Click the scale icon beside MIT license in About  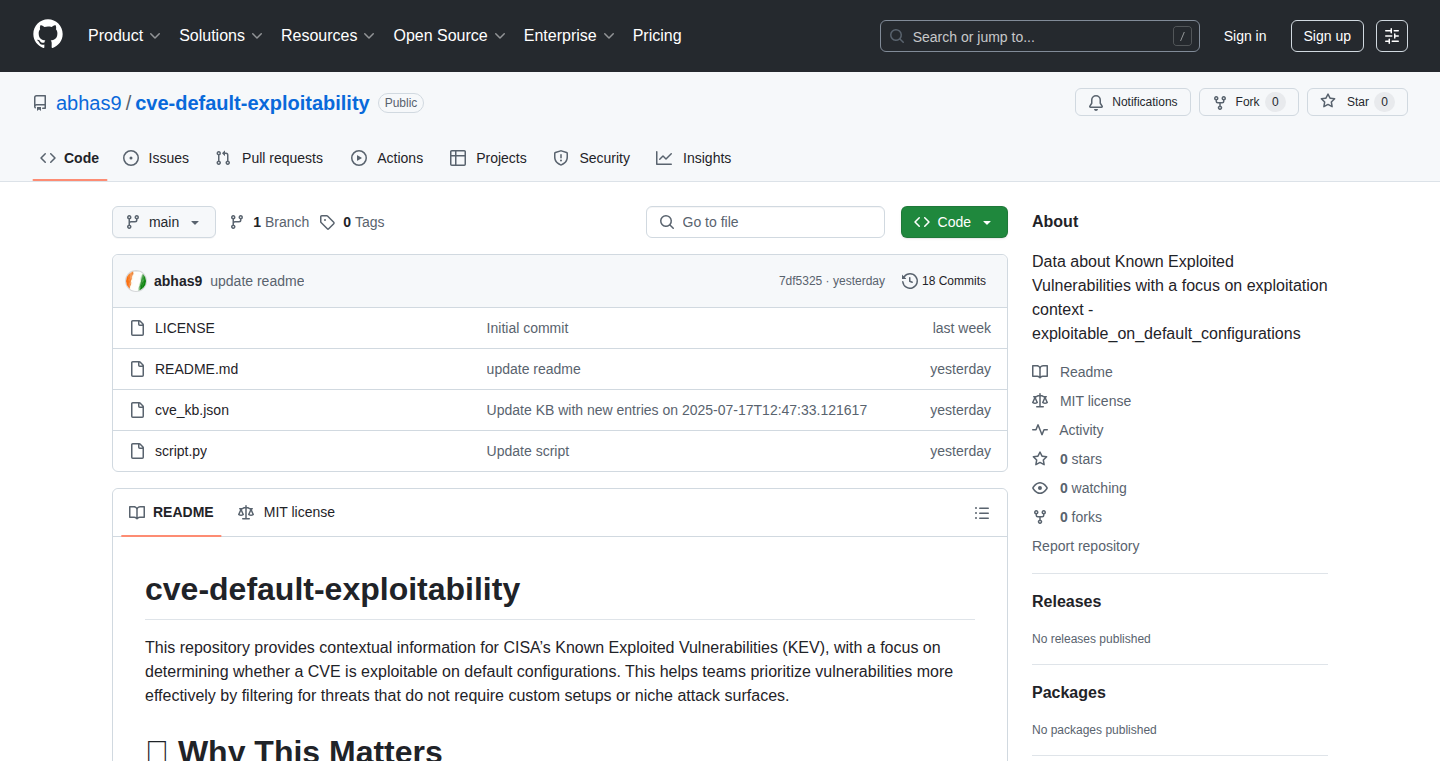point(1040,401)
